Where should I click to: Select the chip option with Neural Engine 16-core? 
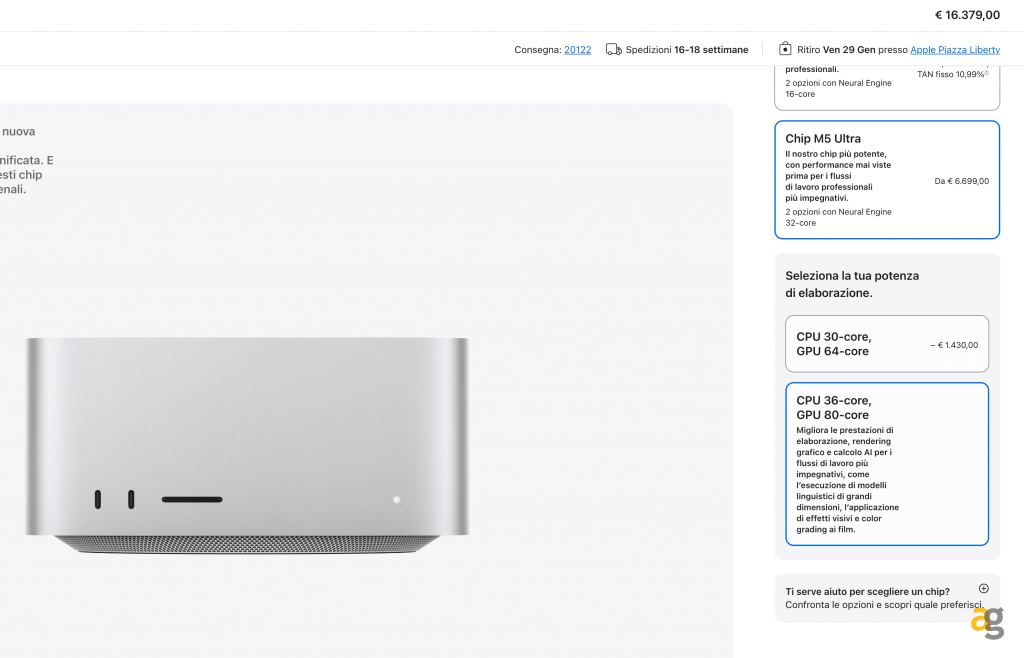887,87
